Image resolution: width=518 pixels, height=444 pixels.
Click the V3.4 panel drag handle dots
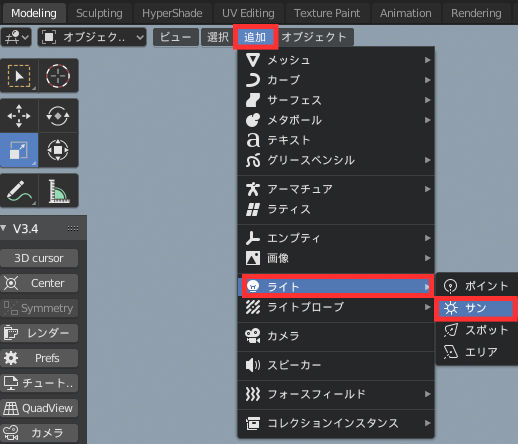73,228
